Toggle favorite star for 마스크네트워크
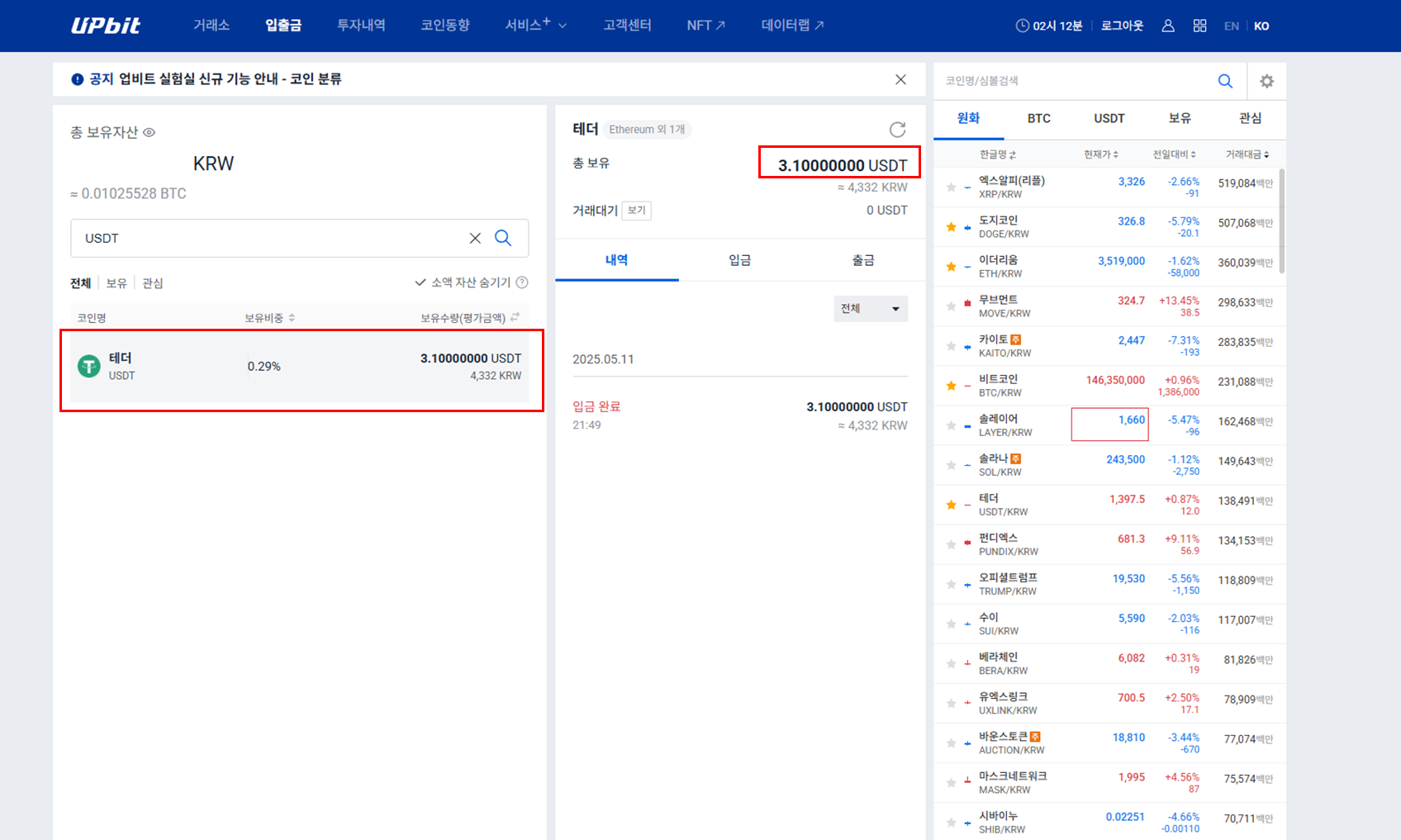This screenshot has width=1401, height=840. [951, 782]
